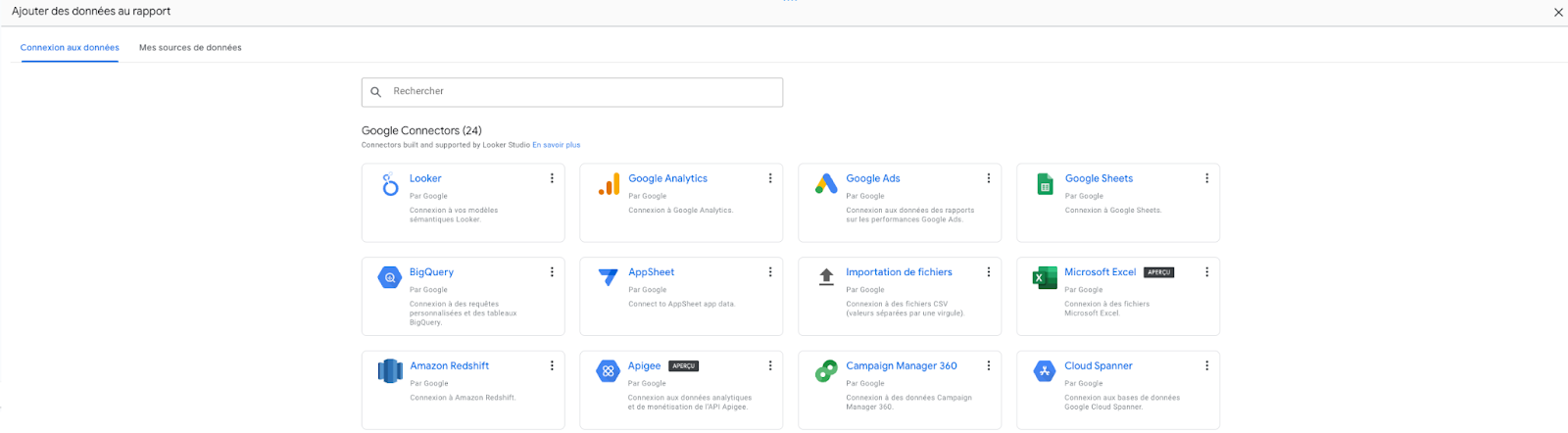
Task: Select the Google Ads connector title
Action: point(873,178)
